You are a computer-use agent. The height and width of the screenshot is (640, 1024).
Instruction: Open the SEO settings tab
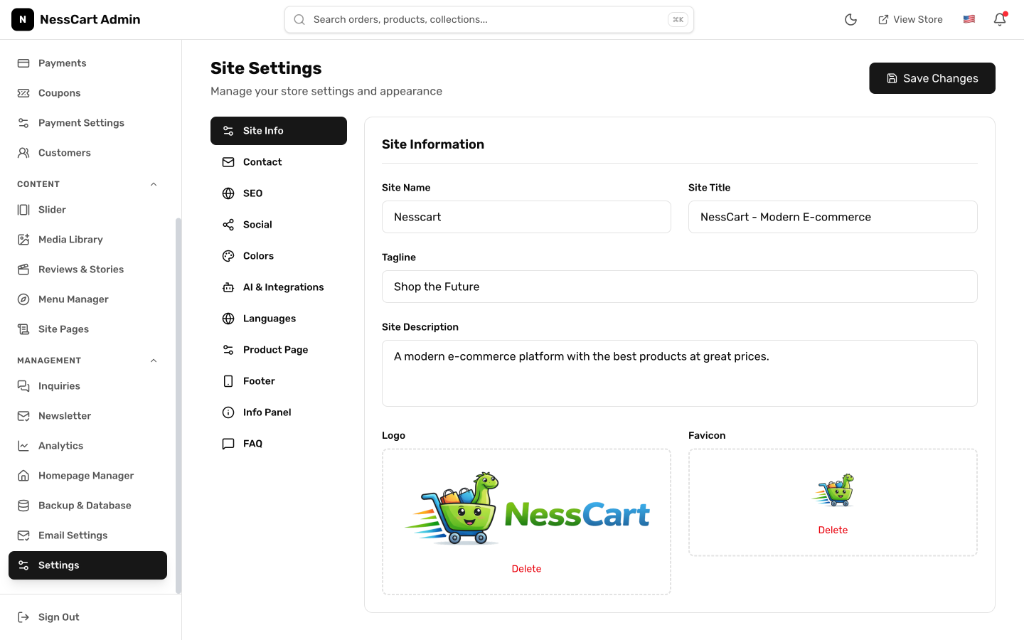[x=278, y=193]
